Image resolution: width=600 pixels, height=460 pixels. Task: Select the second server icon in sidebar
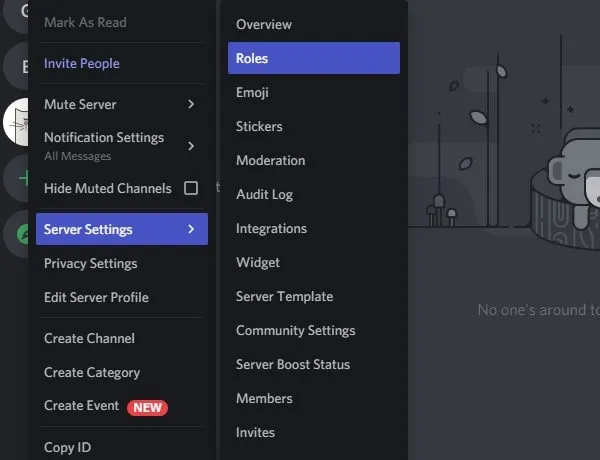[17, 66]
